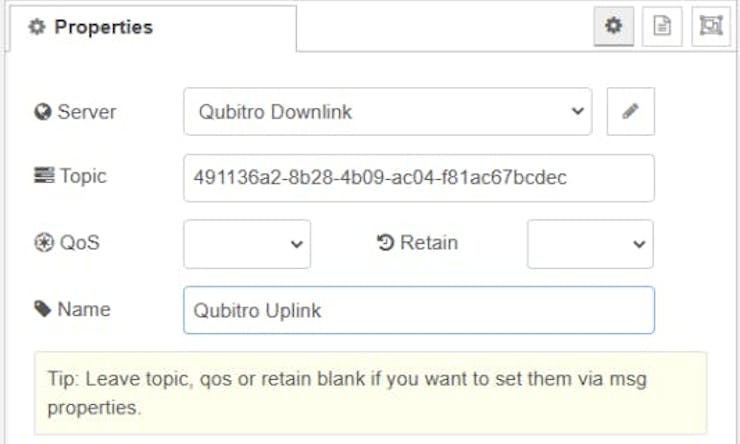The height and width of the screenshot is (444, 740).
Task: Click the QoS field label
Action: point(80,243)
